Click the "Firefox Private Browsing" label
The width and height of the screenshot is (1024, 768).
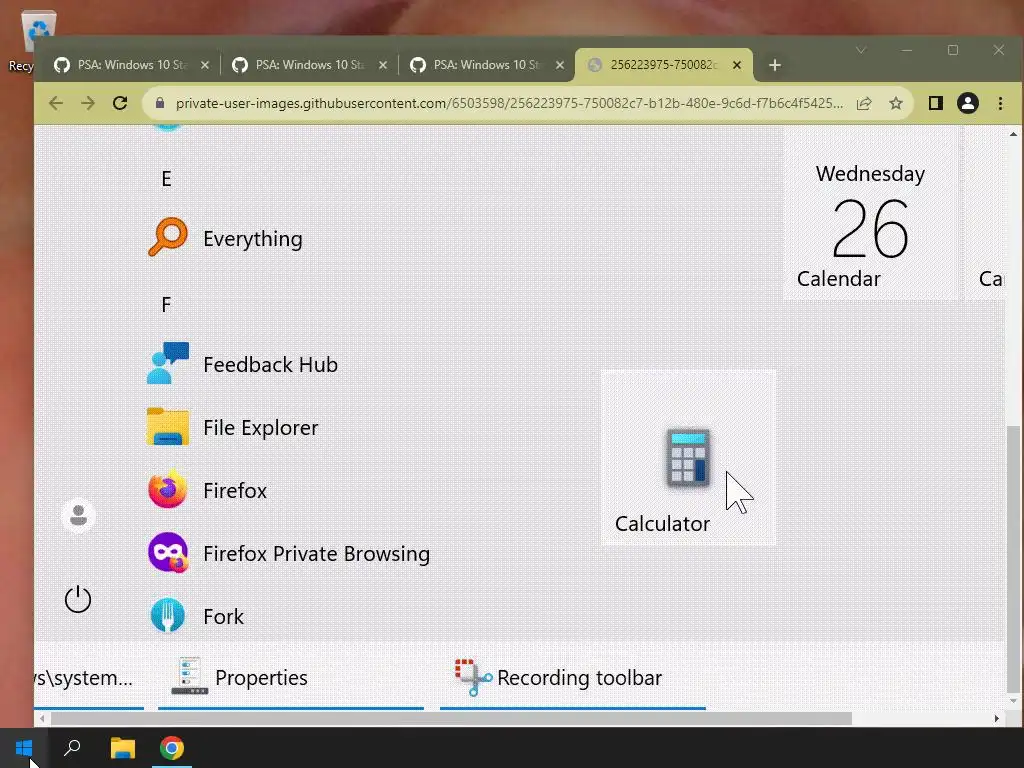pyautogui.click(x=317, y=554)
